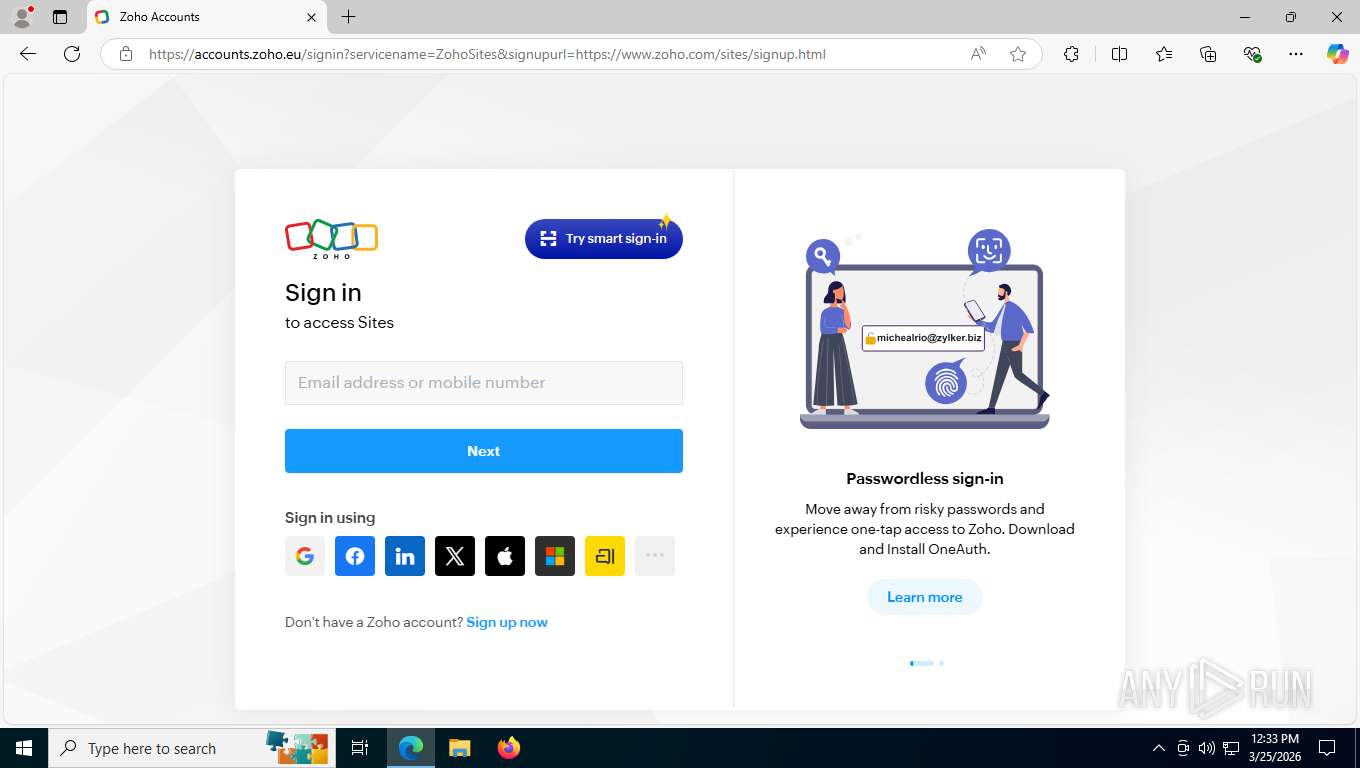Go back with browser back arrow
Viewport: 1360px width, 768px height.
28,54
